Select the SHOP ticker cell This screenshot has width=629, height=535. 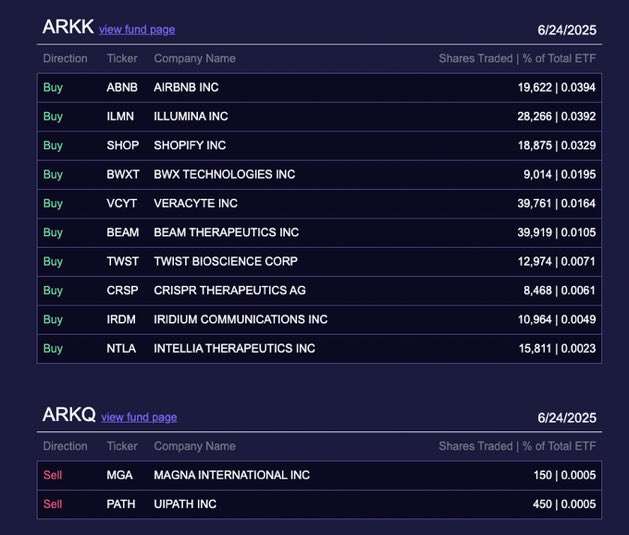tap(123, 145)
